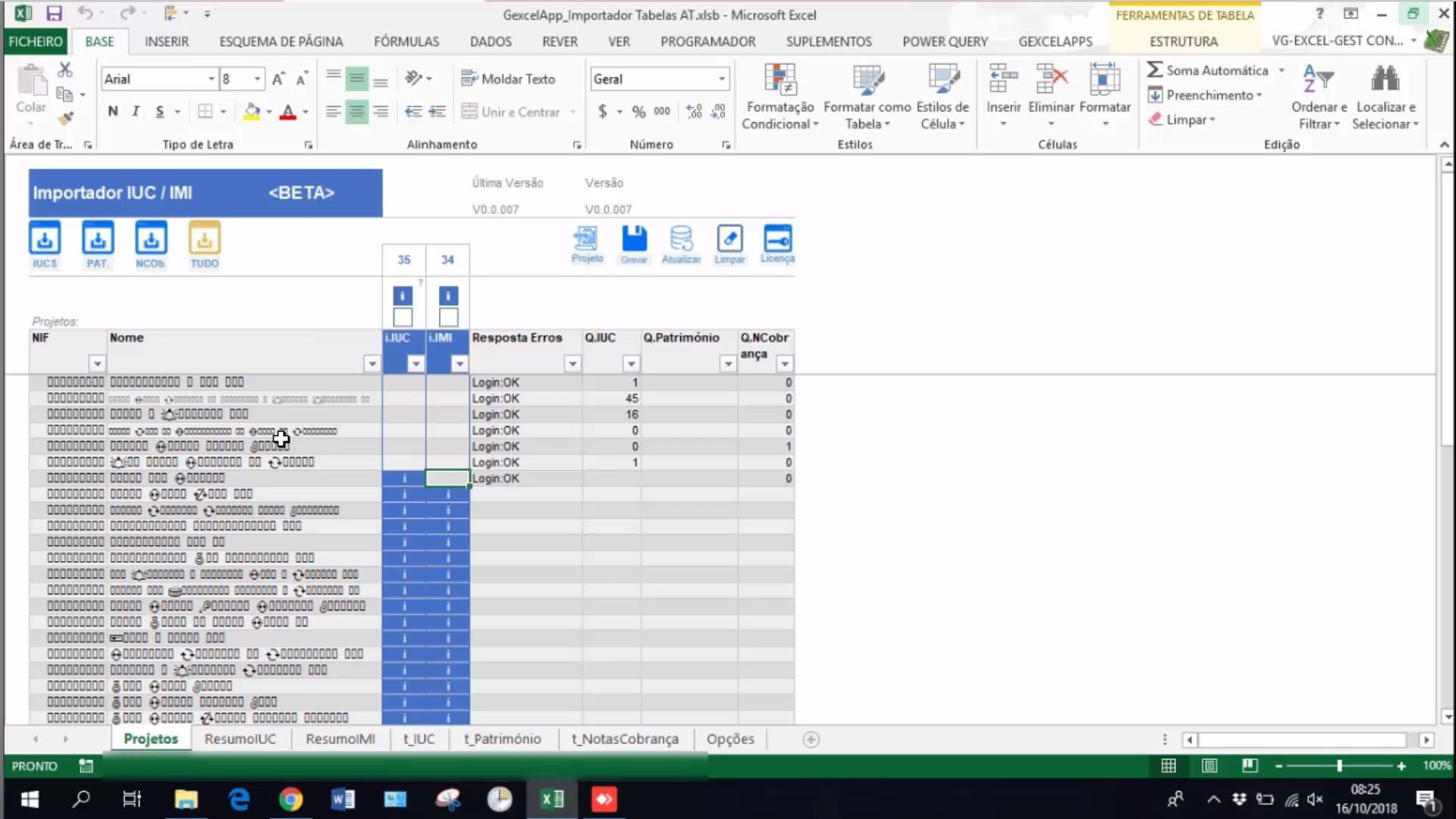
Task: Open the t_Património sheet tab
Action: [503, 739]
